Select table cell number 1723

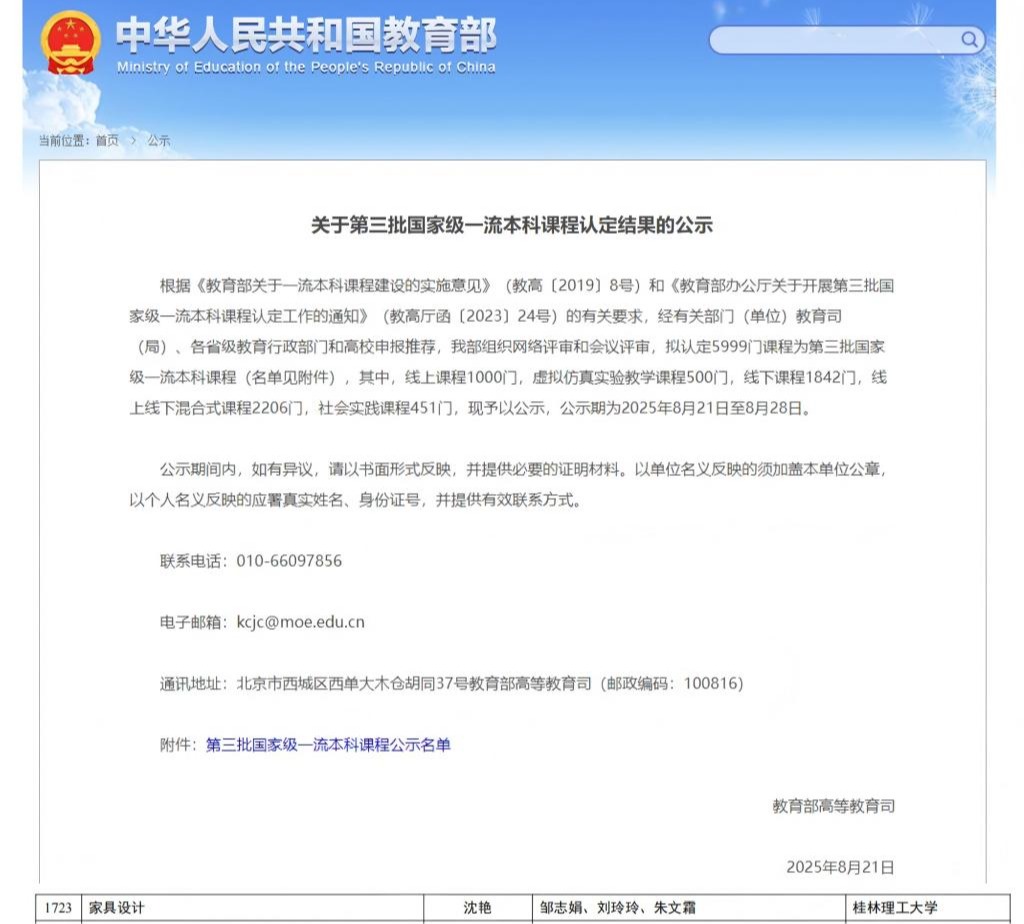pos(58,908)
